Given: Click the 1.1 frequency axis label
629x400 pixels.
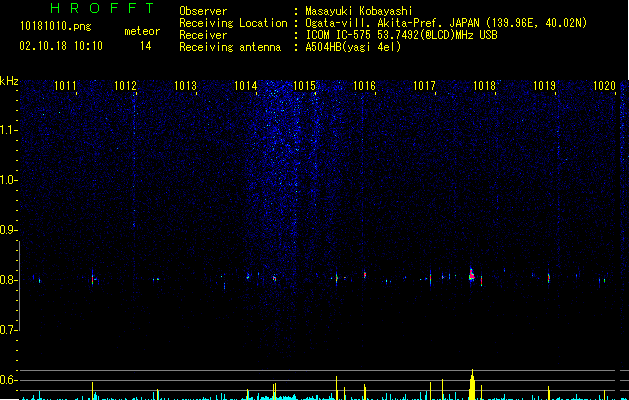Looking at the screenshot, I should [8, 130].
